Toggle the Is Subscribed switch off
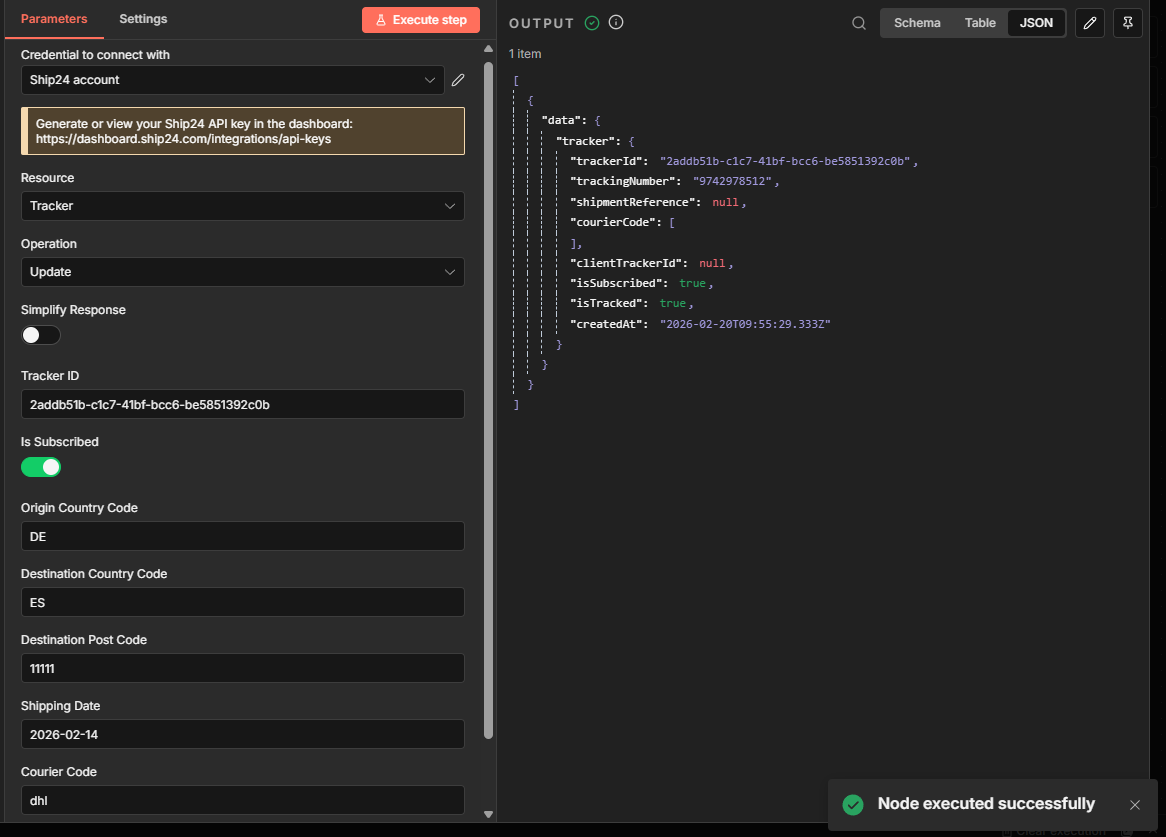This screenshot has height=837, width=1166. [41, 467]
